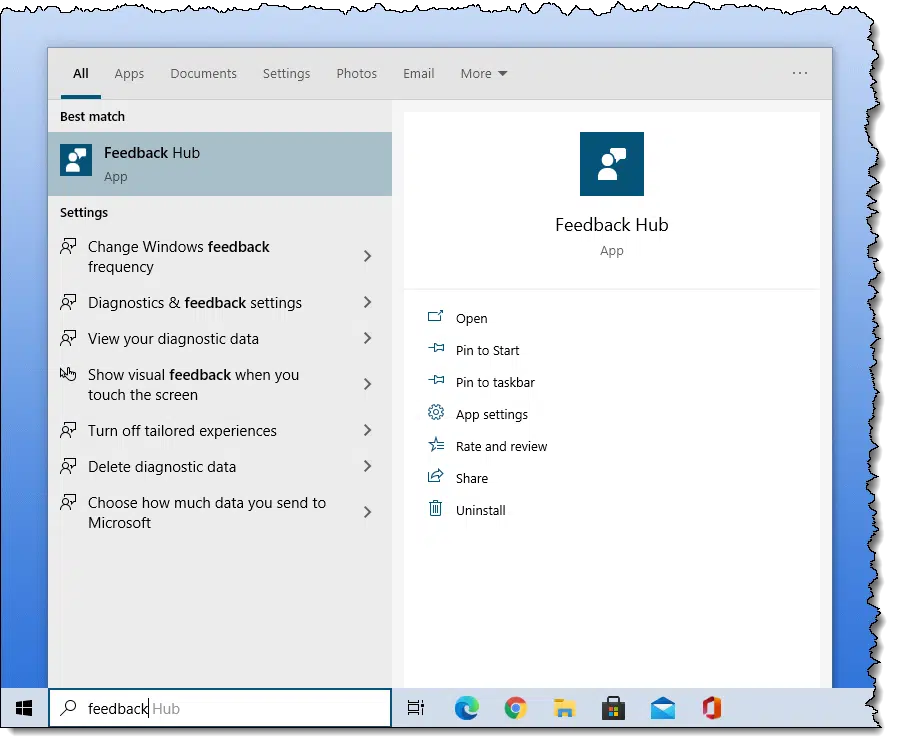The height and width of the screenshot is (743, 898).
Task: Click the Settings section heading in results
Action: (x=84, y=213)
